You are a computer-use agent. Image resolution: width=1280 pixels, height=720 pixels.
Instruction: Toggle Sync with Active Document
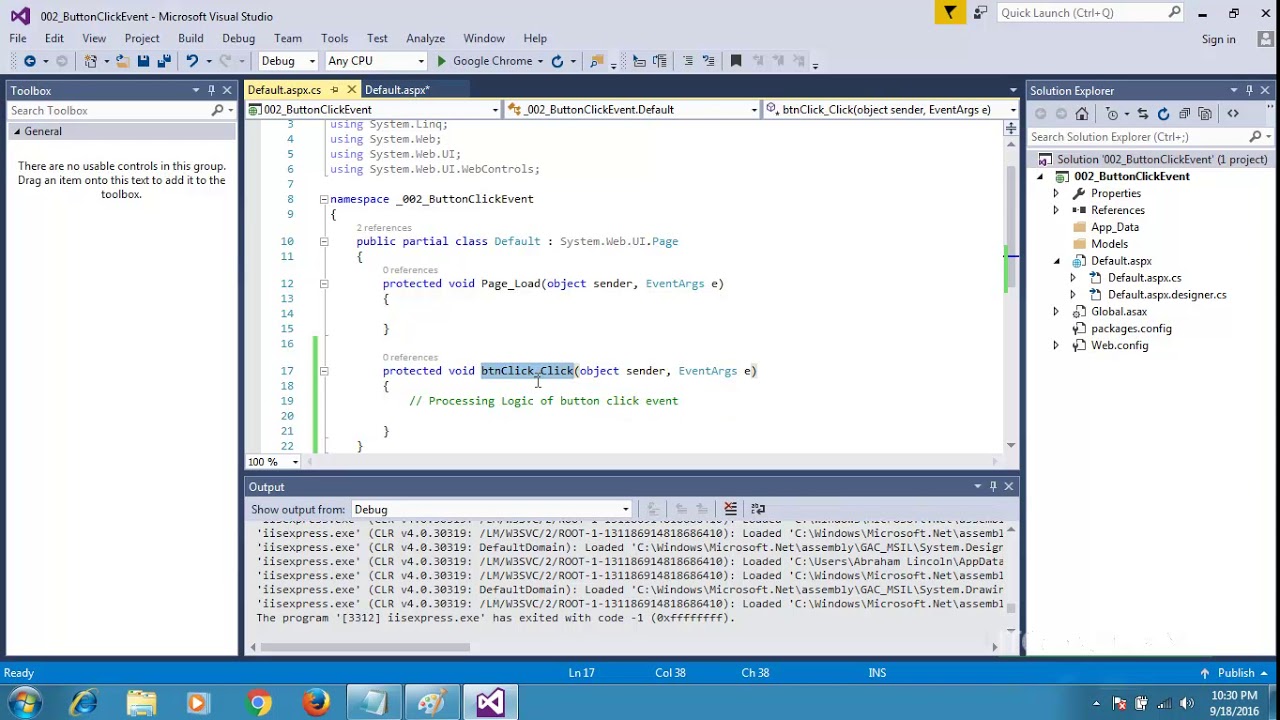coord(1143,114)
